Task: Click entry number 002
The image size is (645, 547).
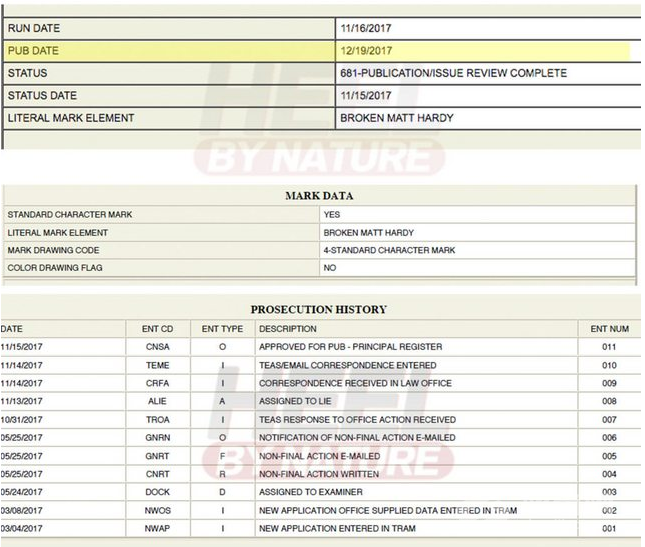Action: [x=609, y=510]
